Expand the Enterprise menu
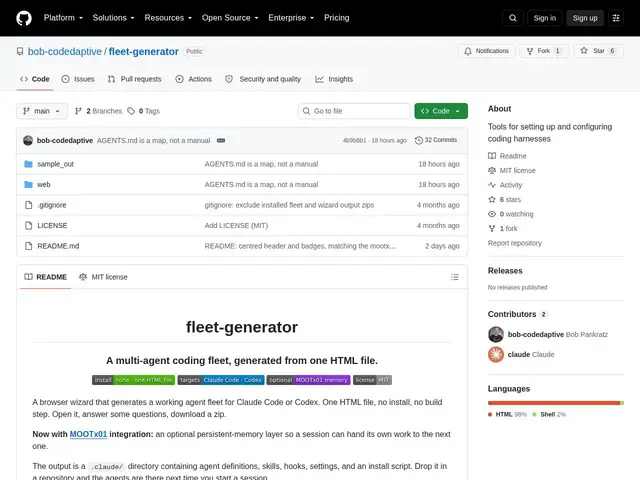Viewport: 640px width, 480px height. click(x=291, y=18)
